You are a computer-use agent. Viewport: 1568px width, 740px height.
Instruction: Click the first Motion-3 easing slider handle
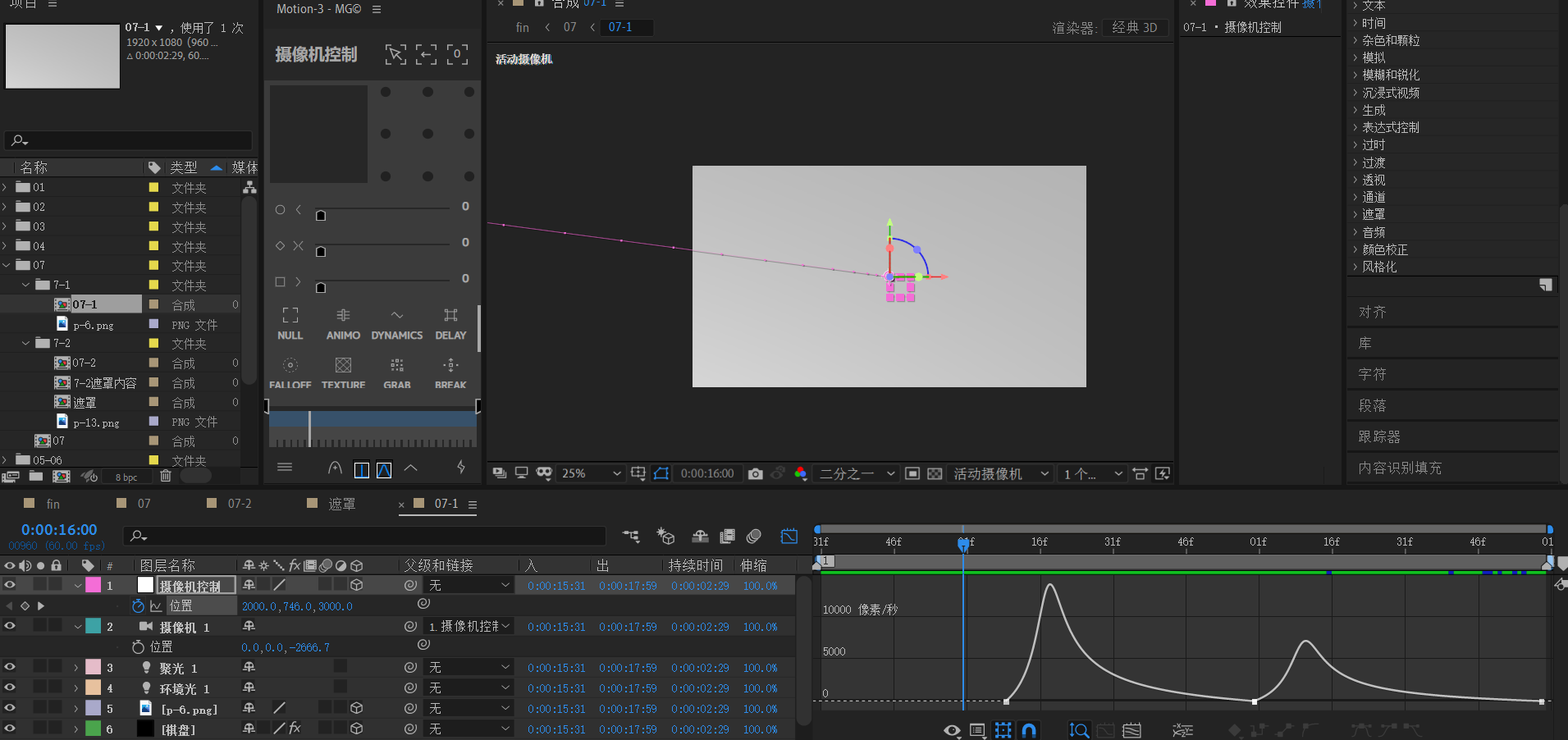point(321,216)
